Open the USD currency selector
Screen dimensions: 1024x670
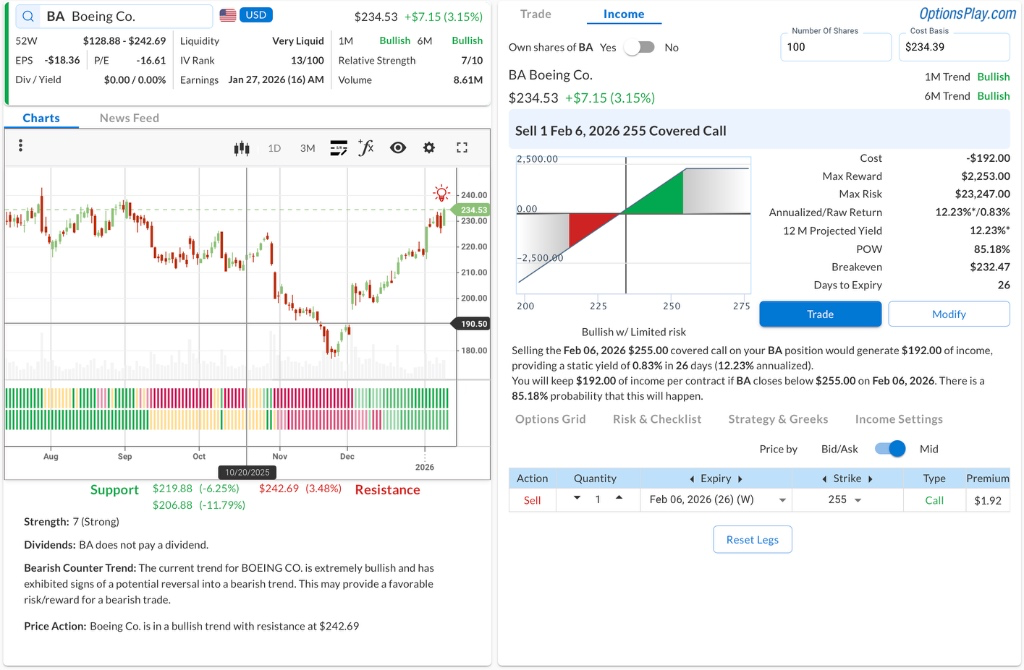tap(256, 16)
